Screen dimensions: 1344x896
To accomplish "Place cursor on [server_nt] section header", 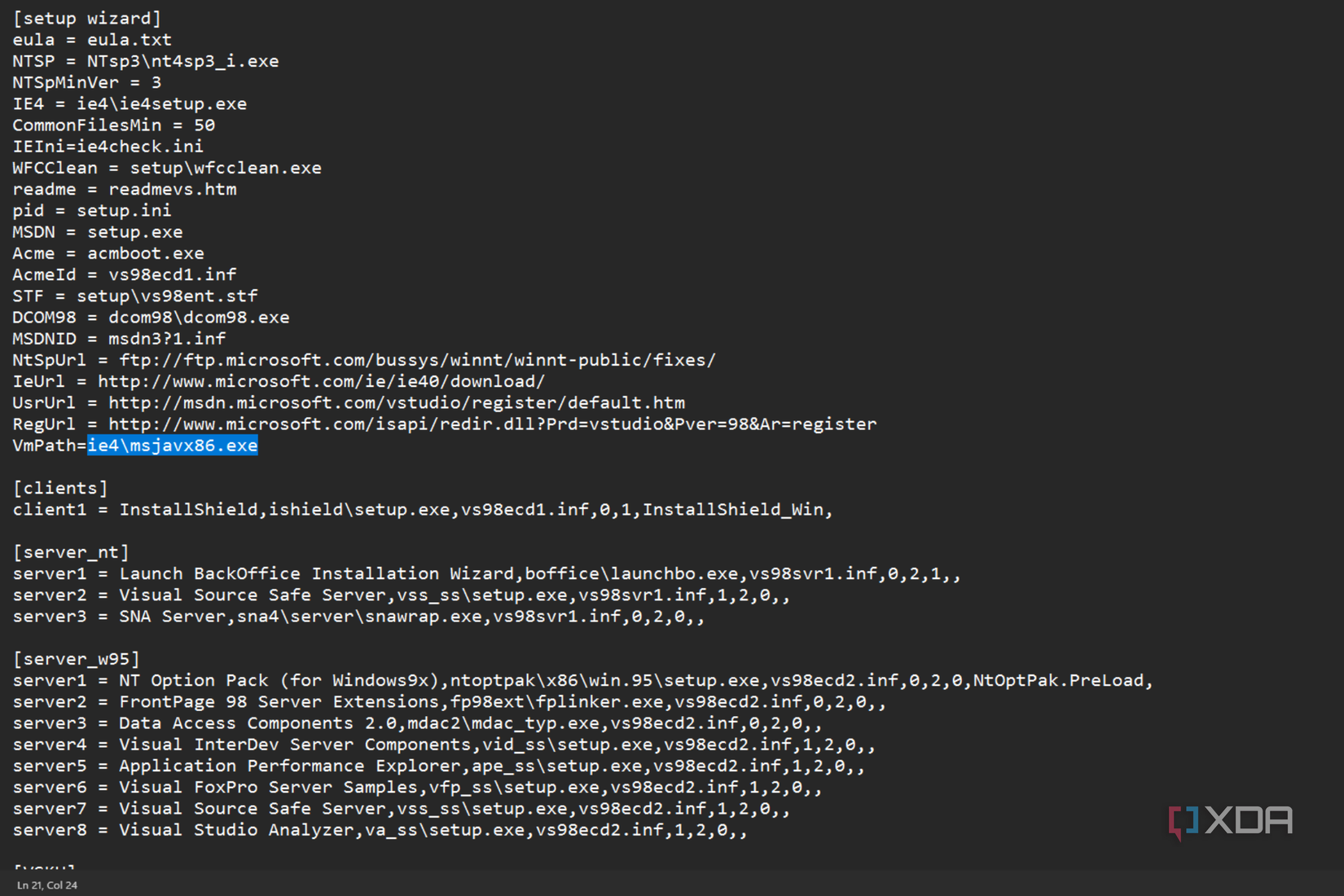I will pyautogui.click(x=71, y=552).
